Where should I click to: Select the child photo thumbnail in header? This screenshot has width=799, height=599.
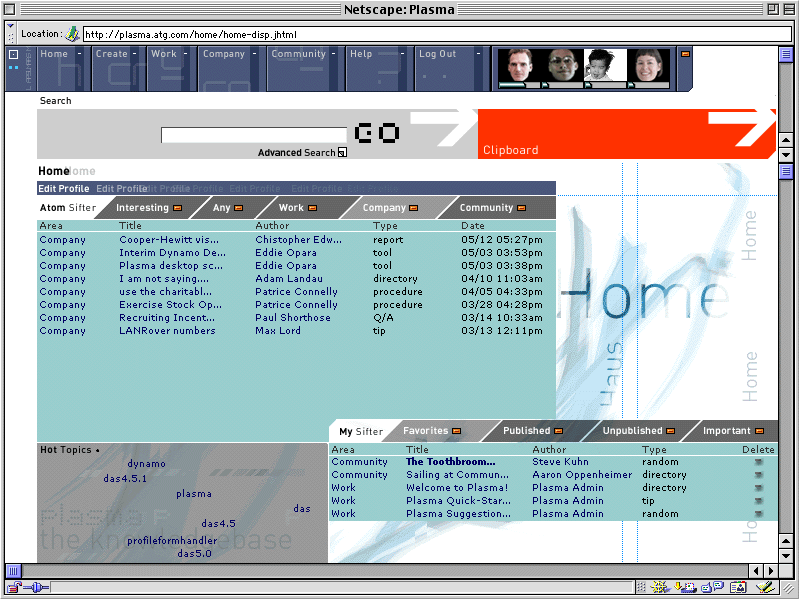click(605, 65)
